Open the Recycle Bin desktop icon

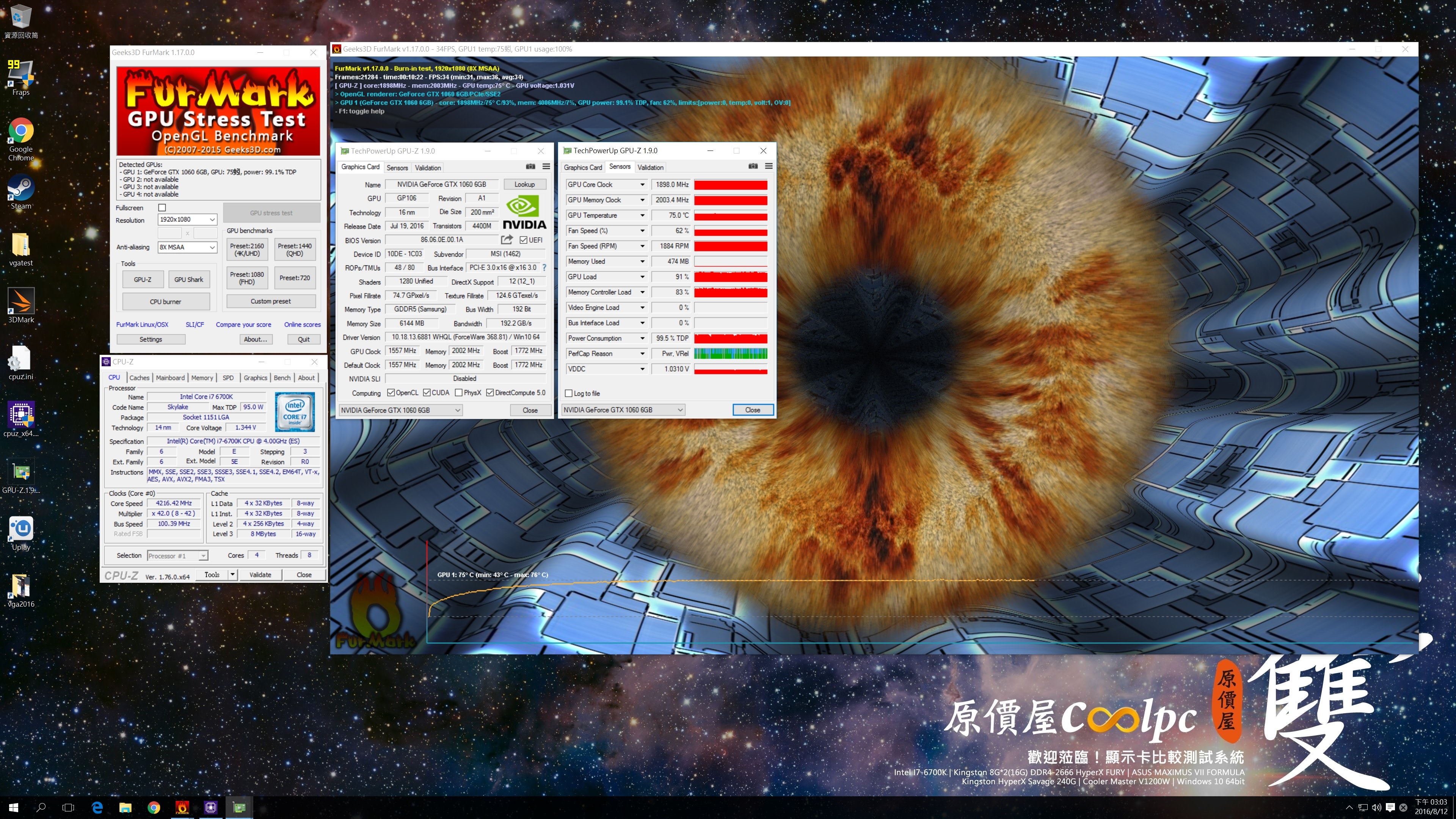pos(21,22)
